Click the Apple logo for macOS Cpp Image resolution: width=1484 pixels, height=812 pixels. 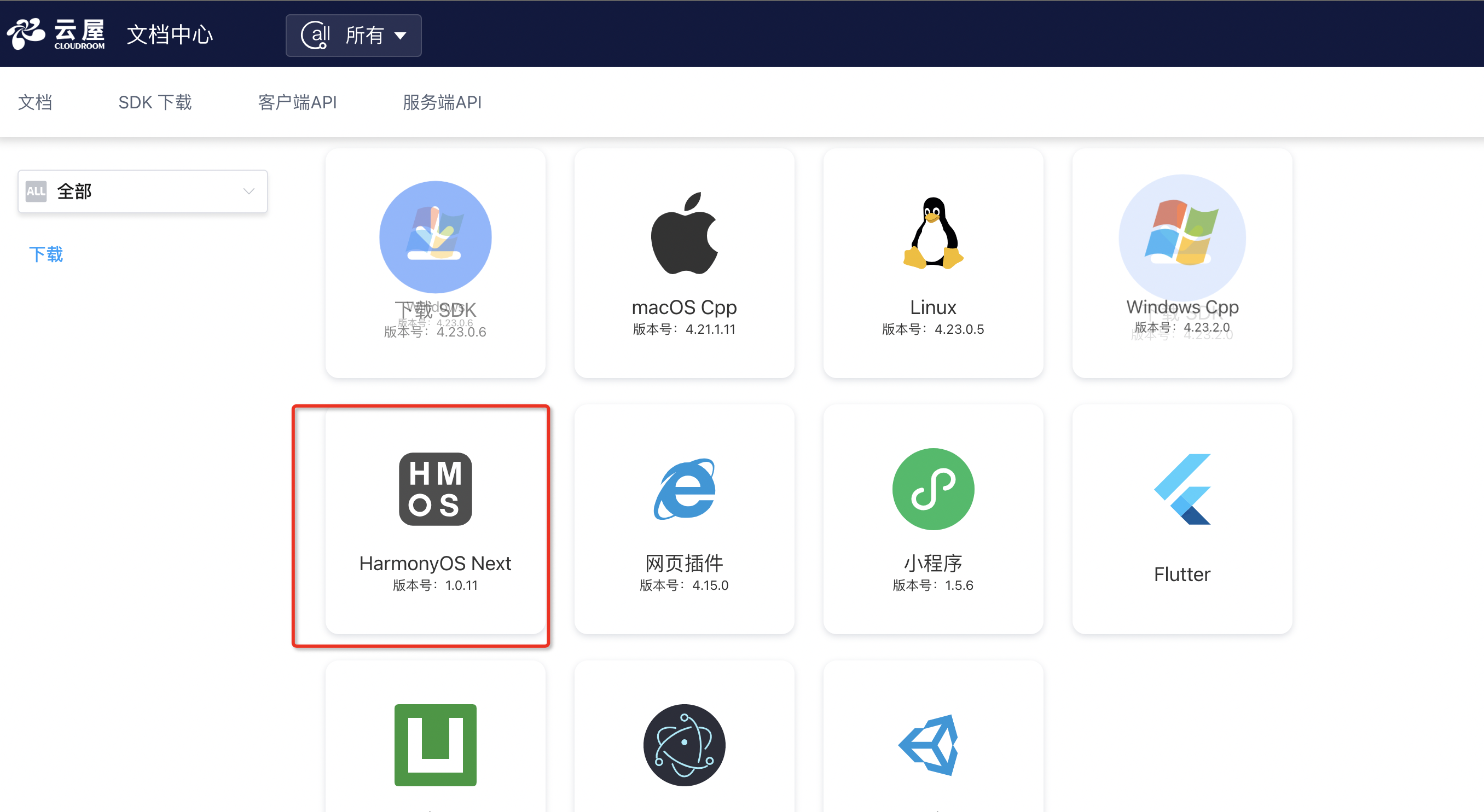[685, 233]
